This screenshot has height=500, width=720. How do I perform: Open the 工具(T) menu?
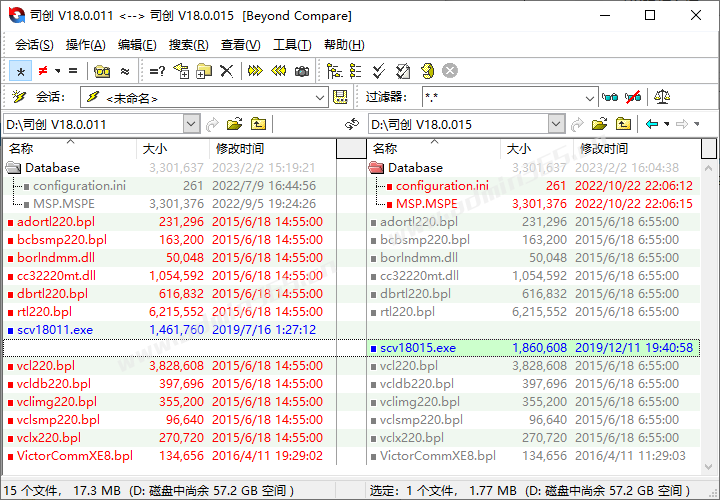(292, 45)
